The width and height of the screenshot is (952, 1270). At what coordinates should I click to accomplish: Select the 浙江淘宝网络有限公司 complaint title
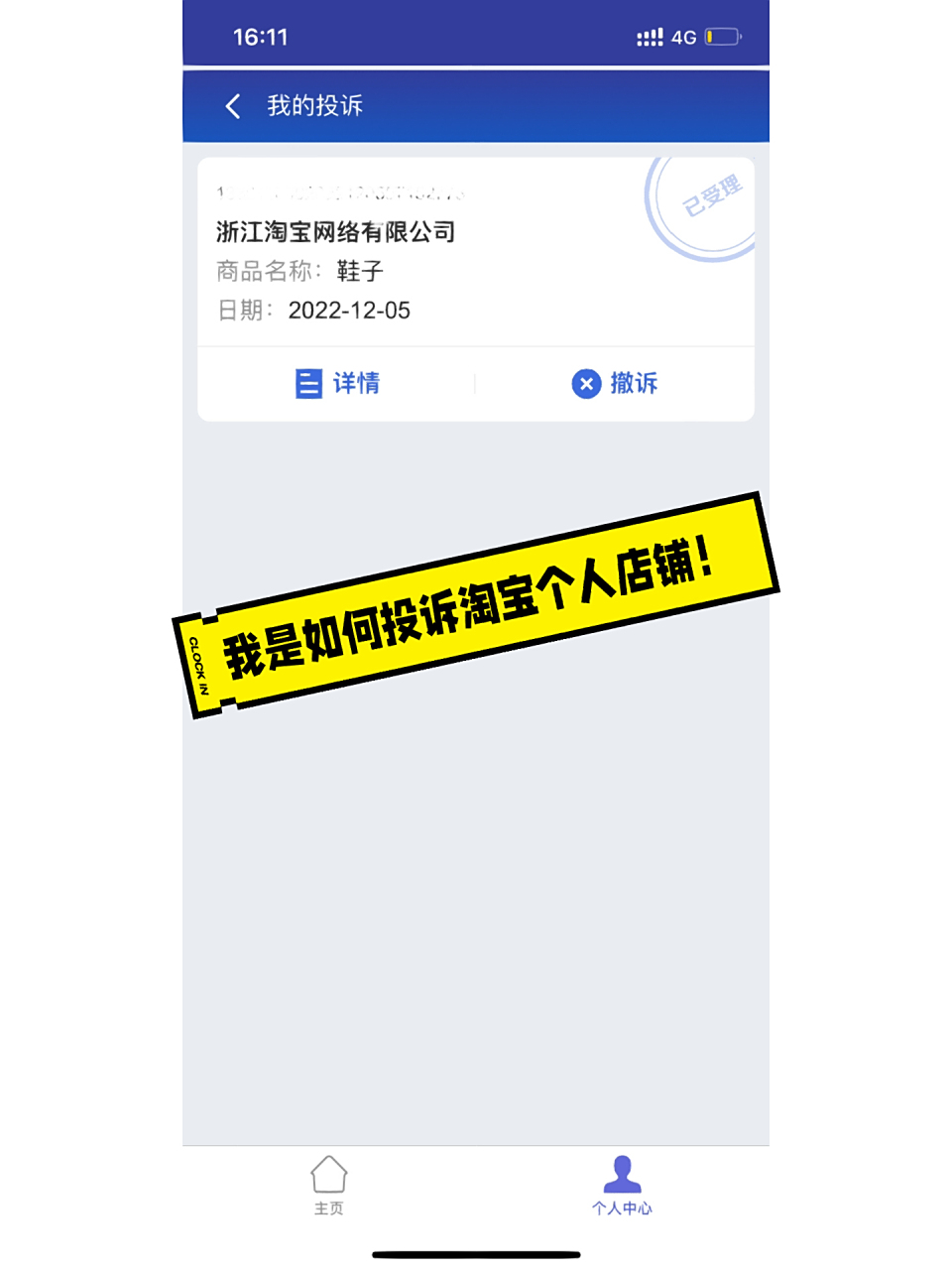point(335,232)
